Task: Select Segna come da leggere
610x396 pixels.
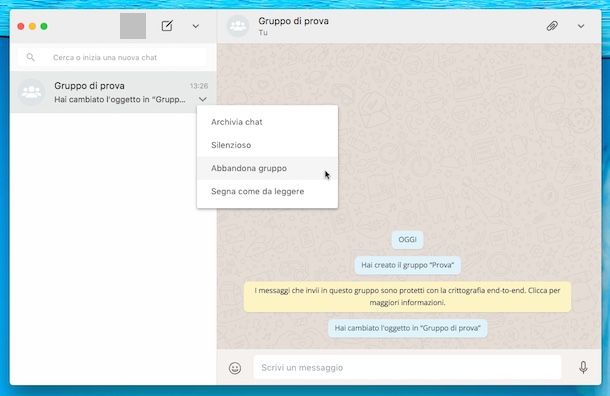Action: (267, 191)
